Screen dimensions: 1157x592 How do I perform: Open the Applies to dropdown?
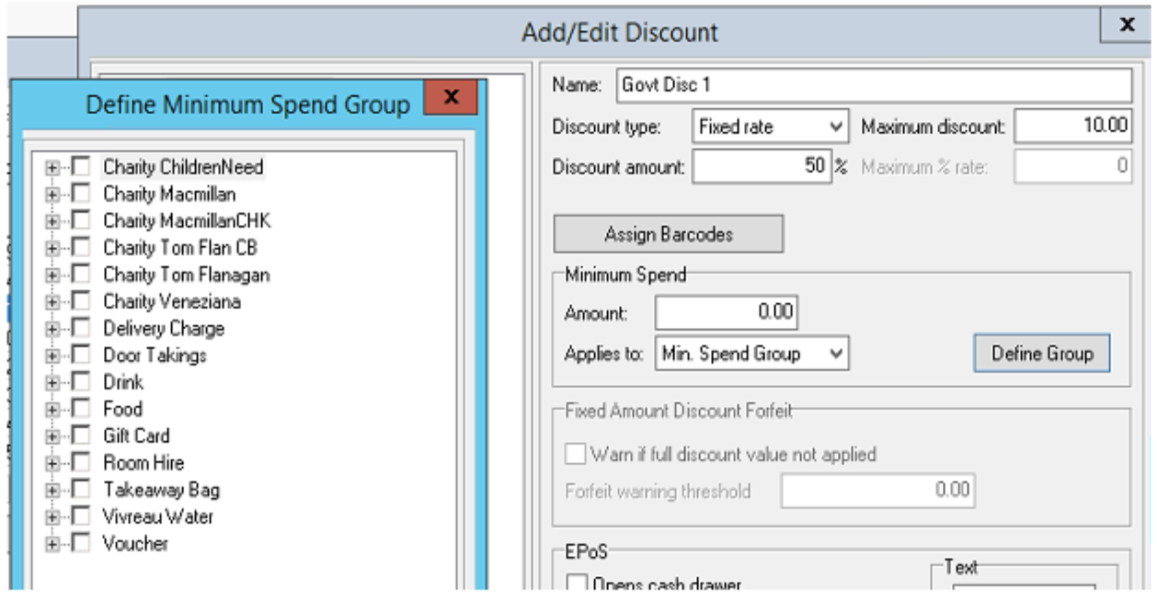(x=752, y=353)
